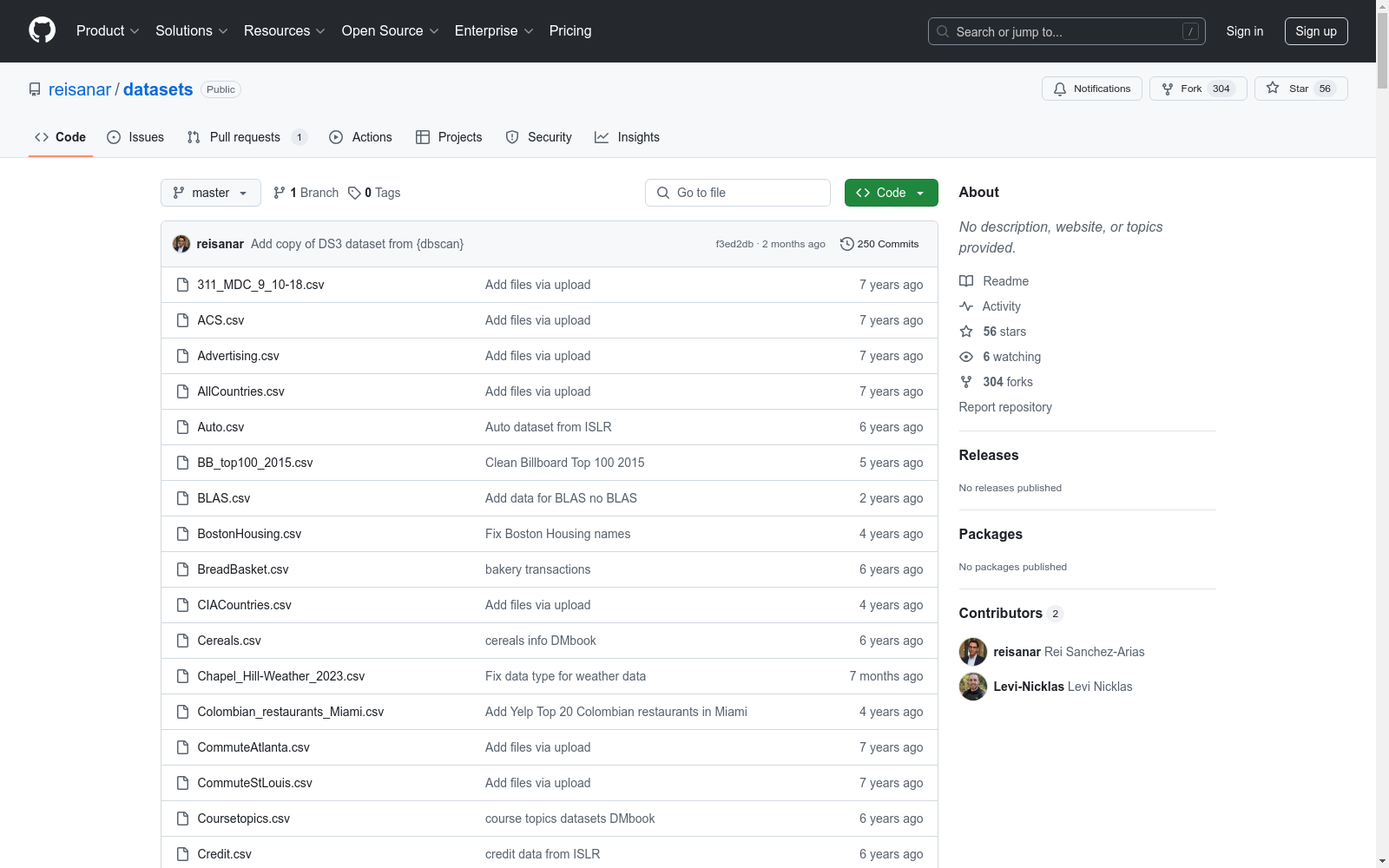Open the Product dropdown menu
The image size is (1389, 868).
[108, 31]
